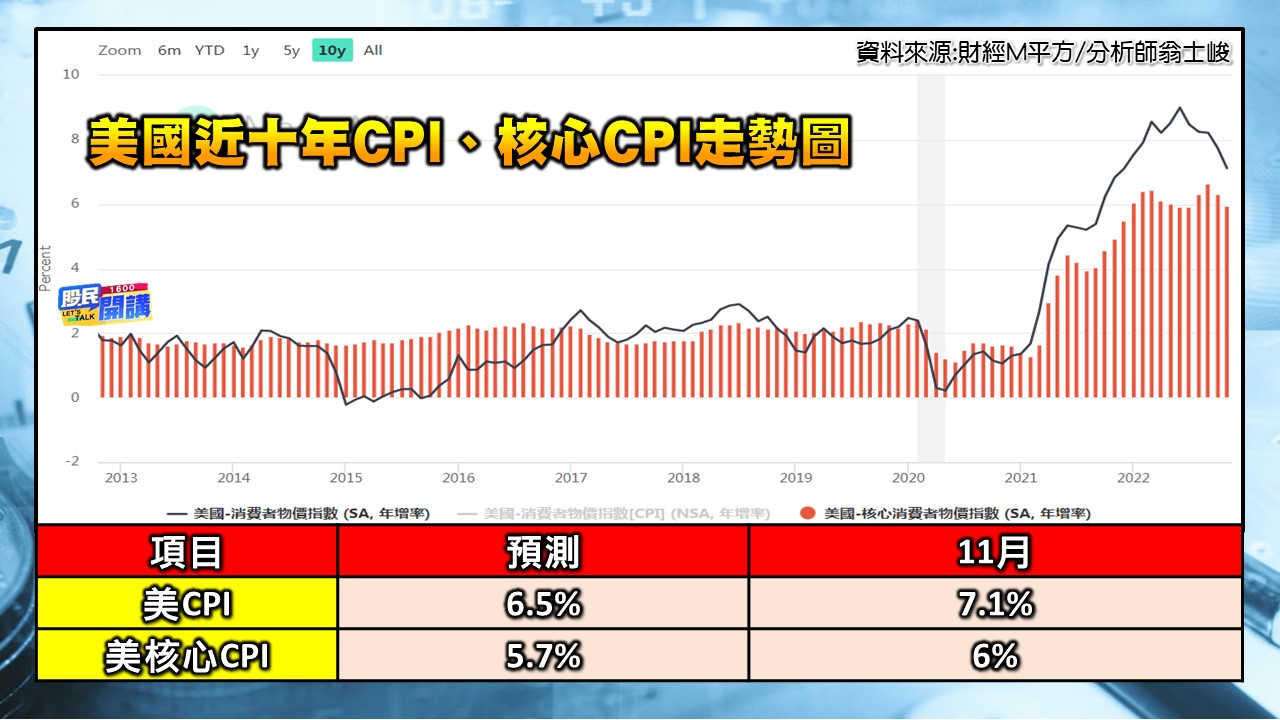Click the Zoom label text
Screen dimensions: 1280x720
coord(120,50)
